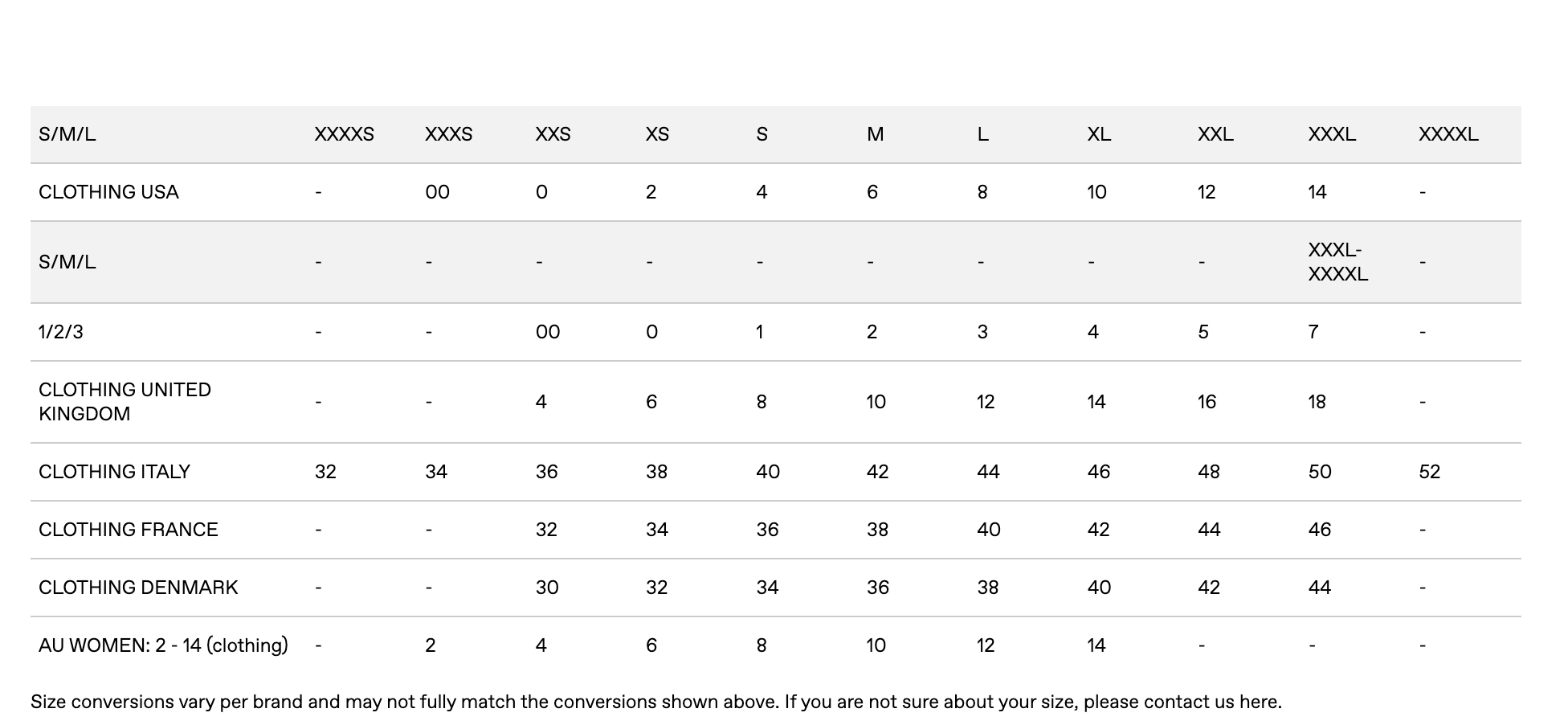Image resolution: width=1568 pixels, height=725 pixels.
Task: Select the CLOTHING UNITED KINGDOM row label
Action: pyautogui.click(x=125, y=402)
